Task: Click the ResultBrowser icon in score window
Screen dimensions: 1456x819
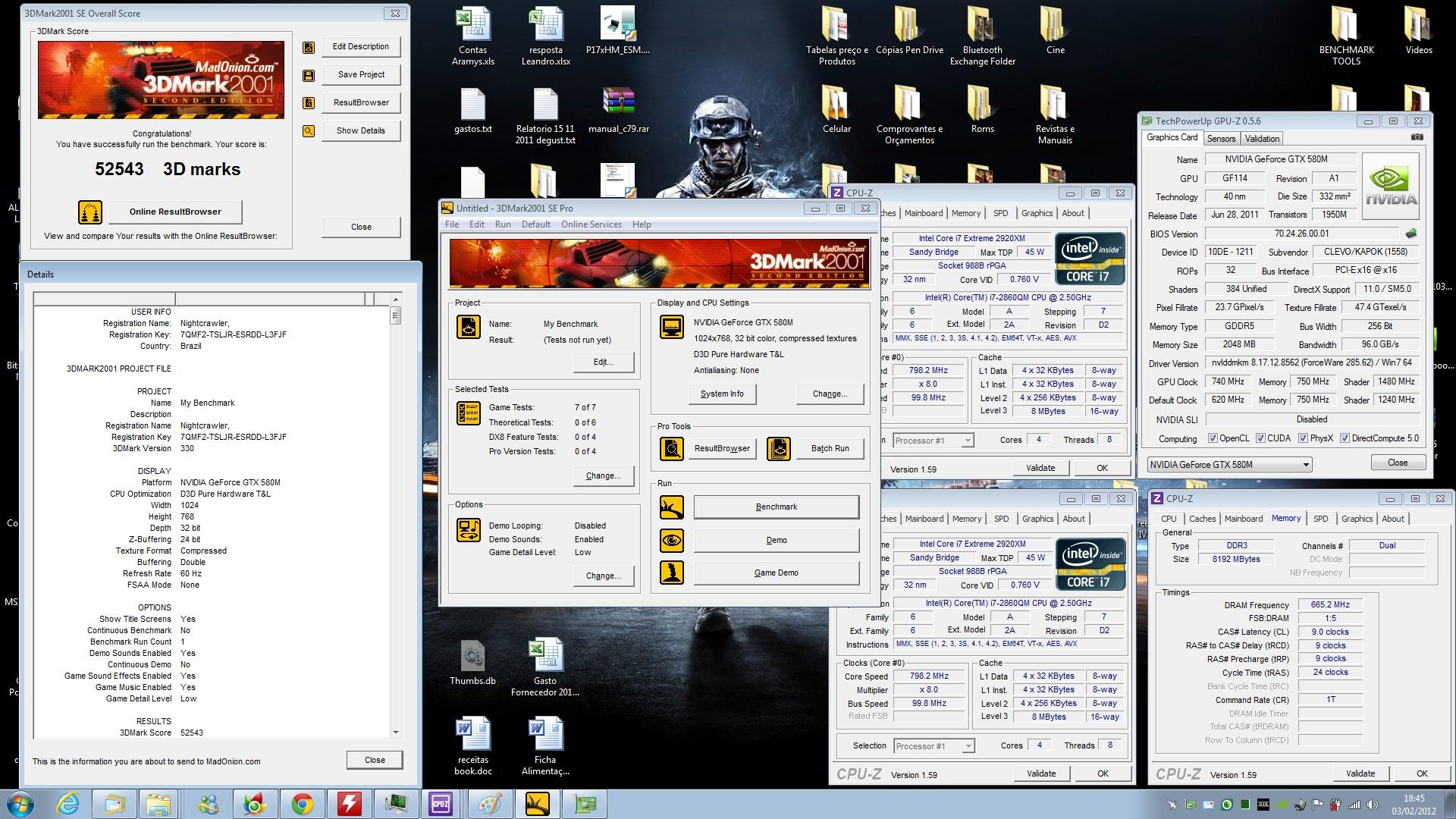Action: [309, 103]
